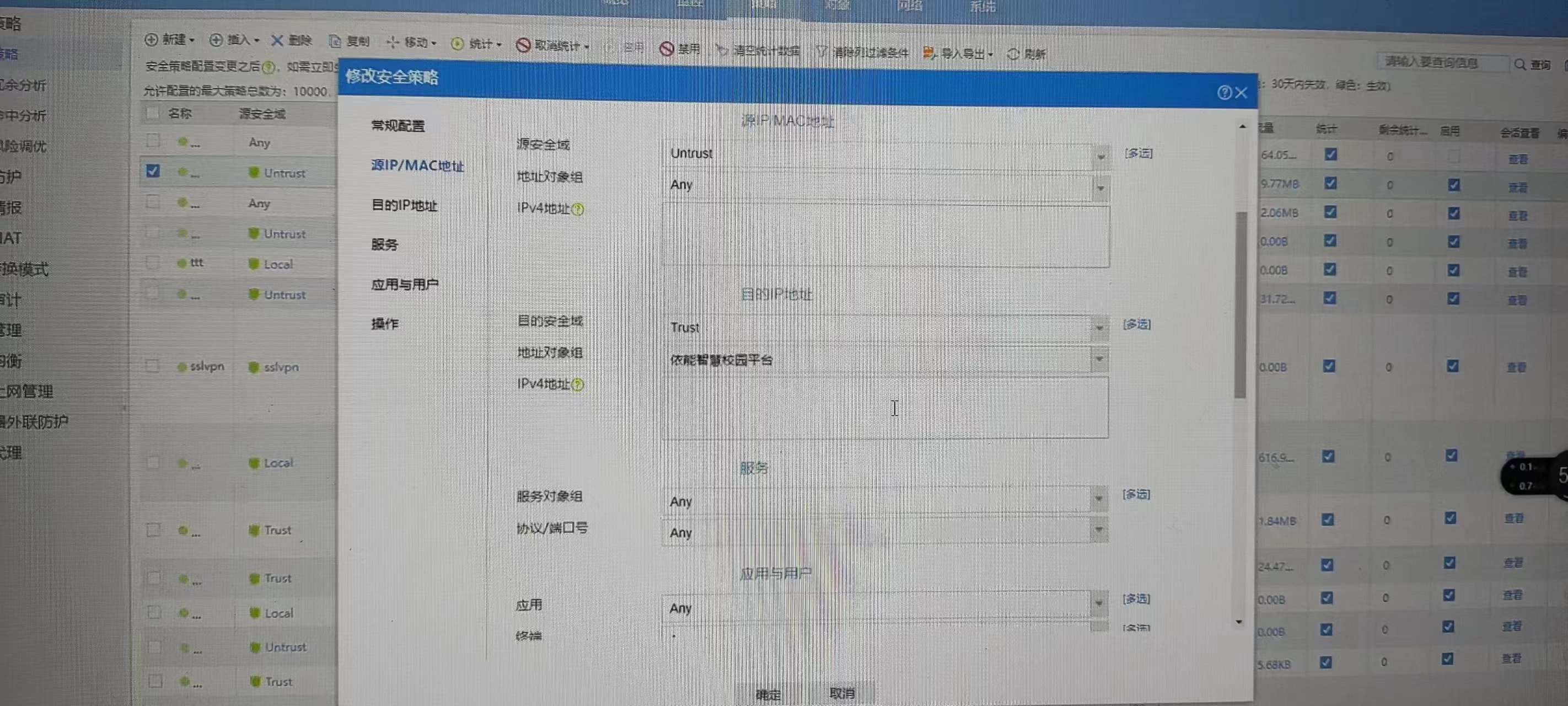Click the 确定 confirm button
This screenshot has height=706, width=1568.
click(x=767, y=694)
